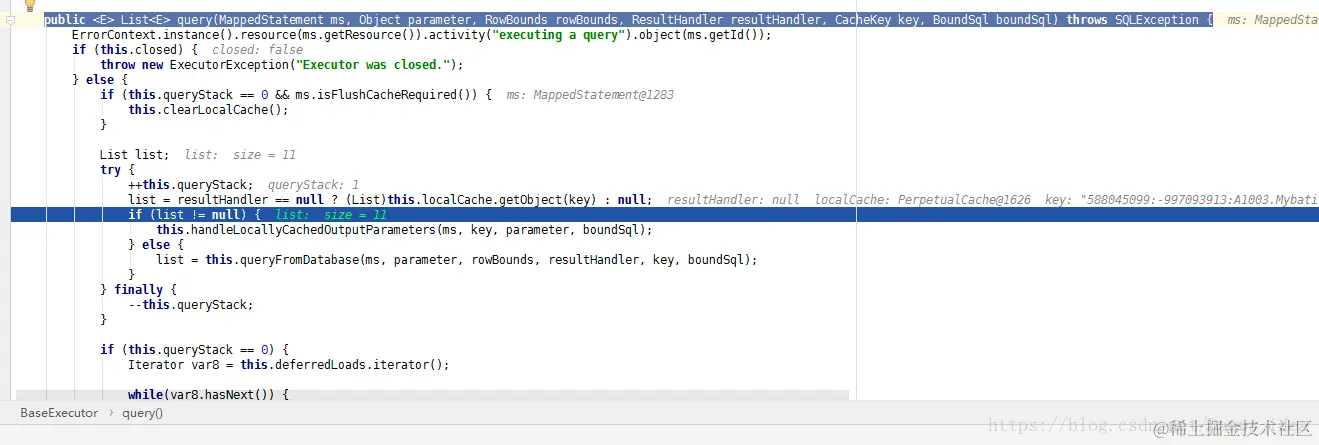
Task: Click the handleLocallyCachedOutputParameters call
Action: point(404,230)
